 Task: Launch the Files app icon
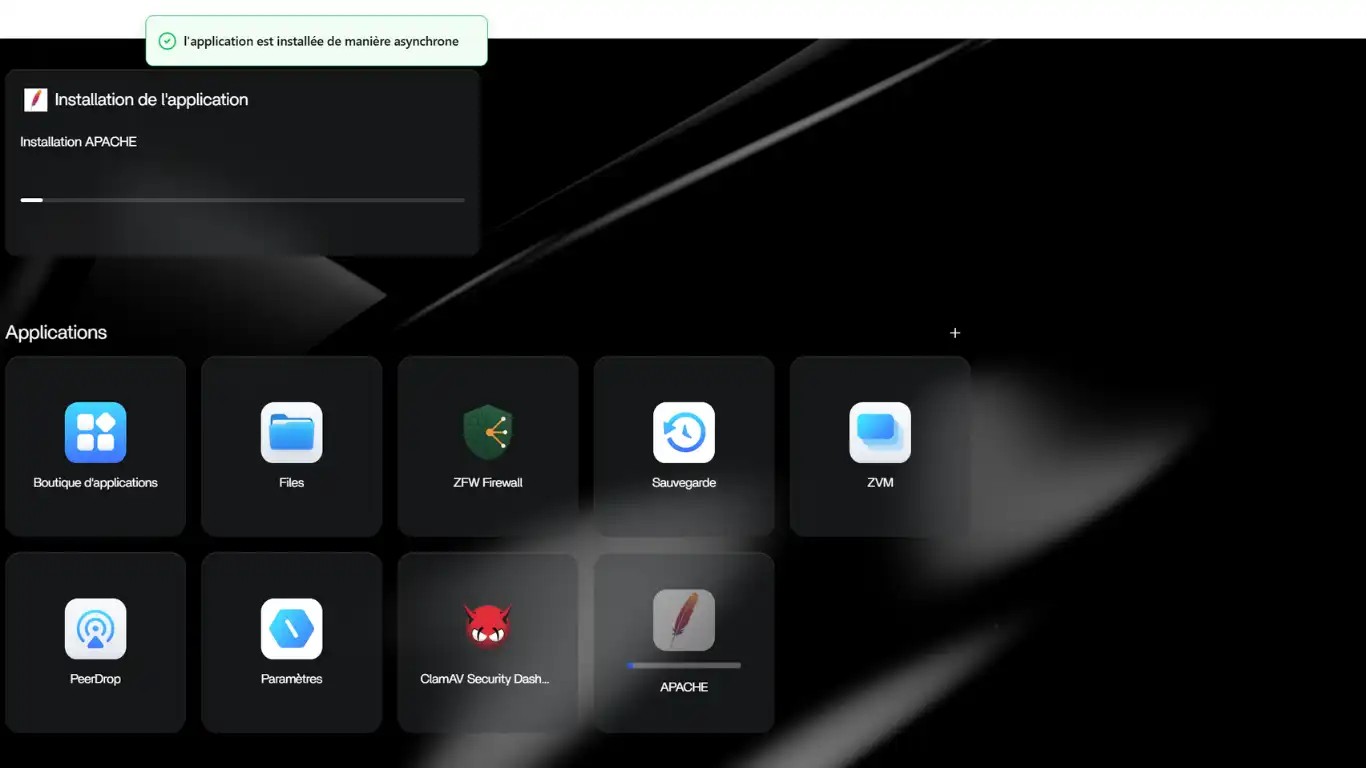click(291, 432)
